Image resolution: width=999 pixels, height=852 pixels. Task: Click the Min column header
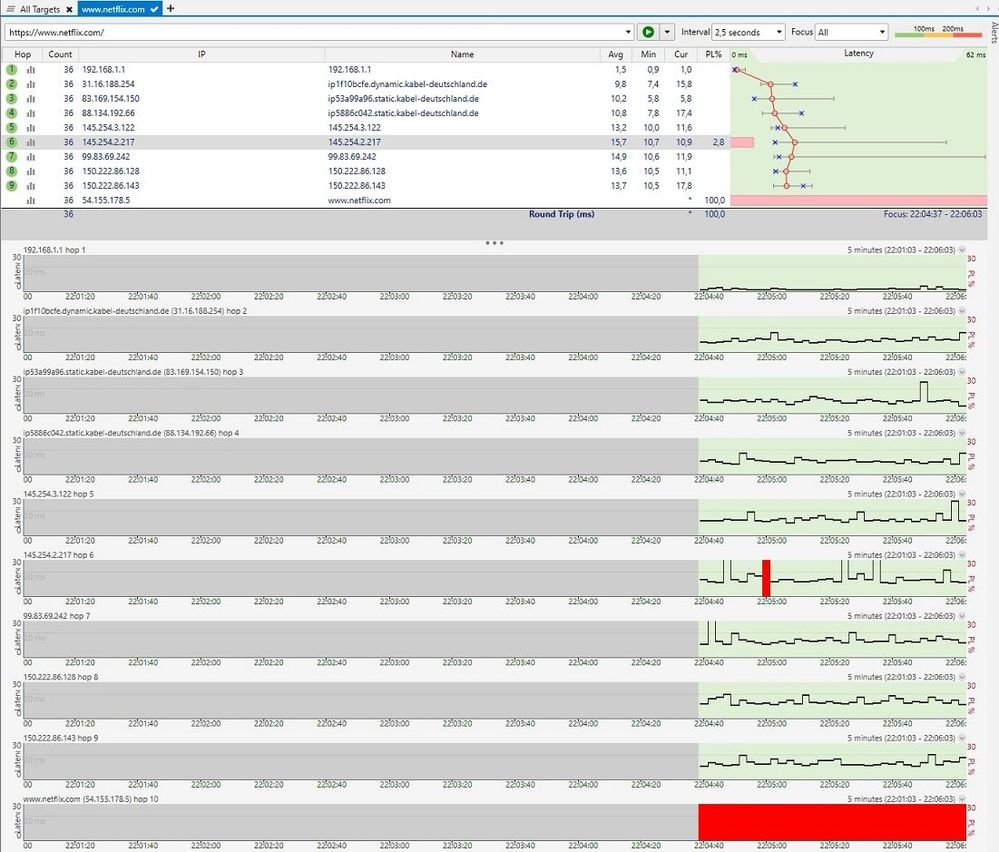click(648, 54)
